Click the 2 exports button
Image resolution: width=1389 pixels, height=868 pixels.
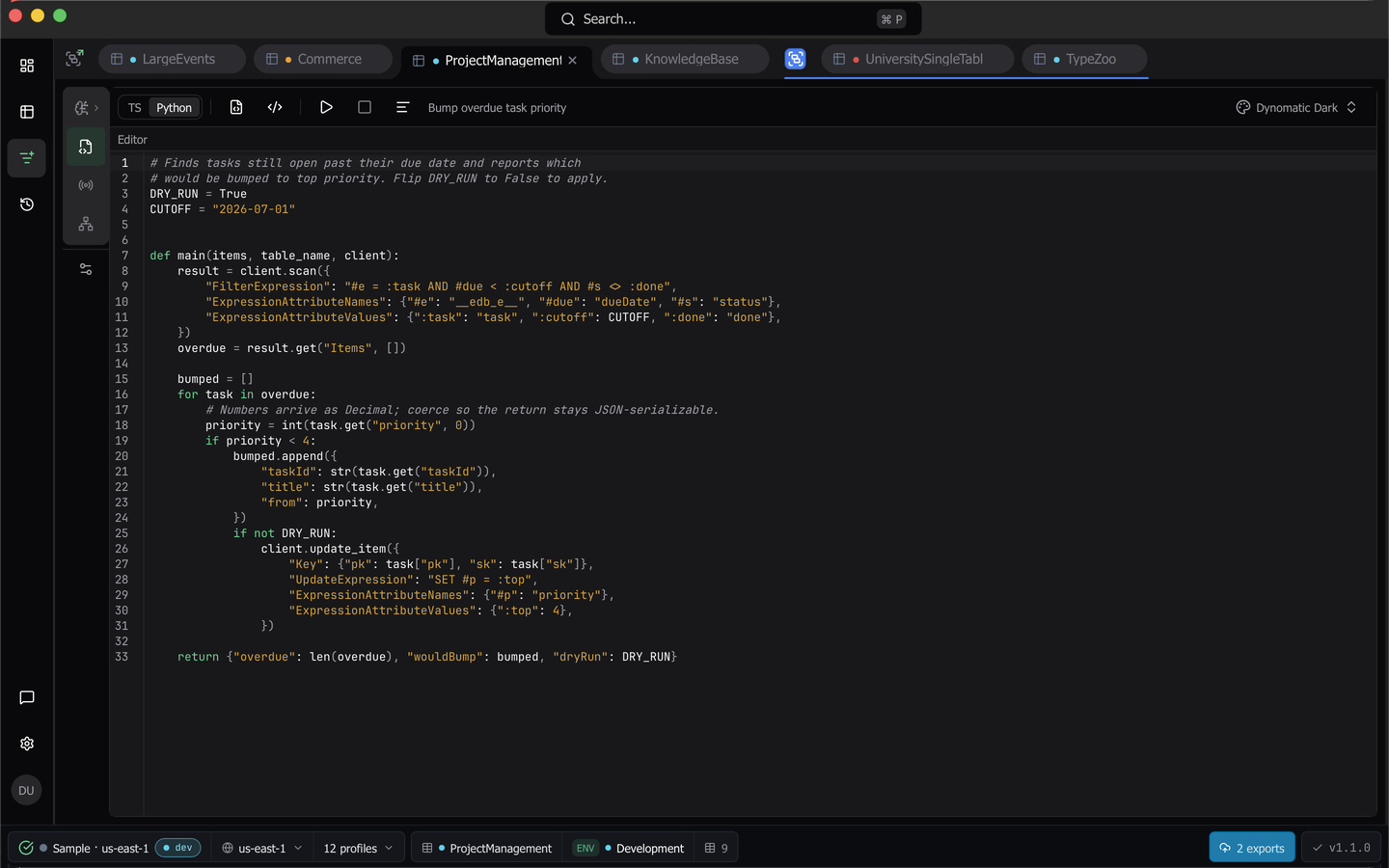pos(1252,848)
